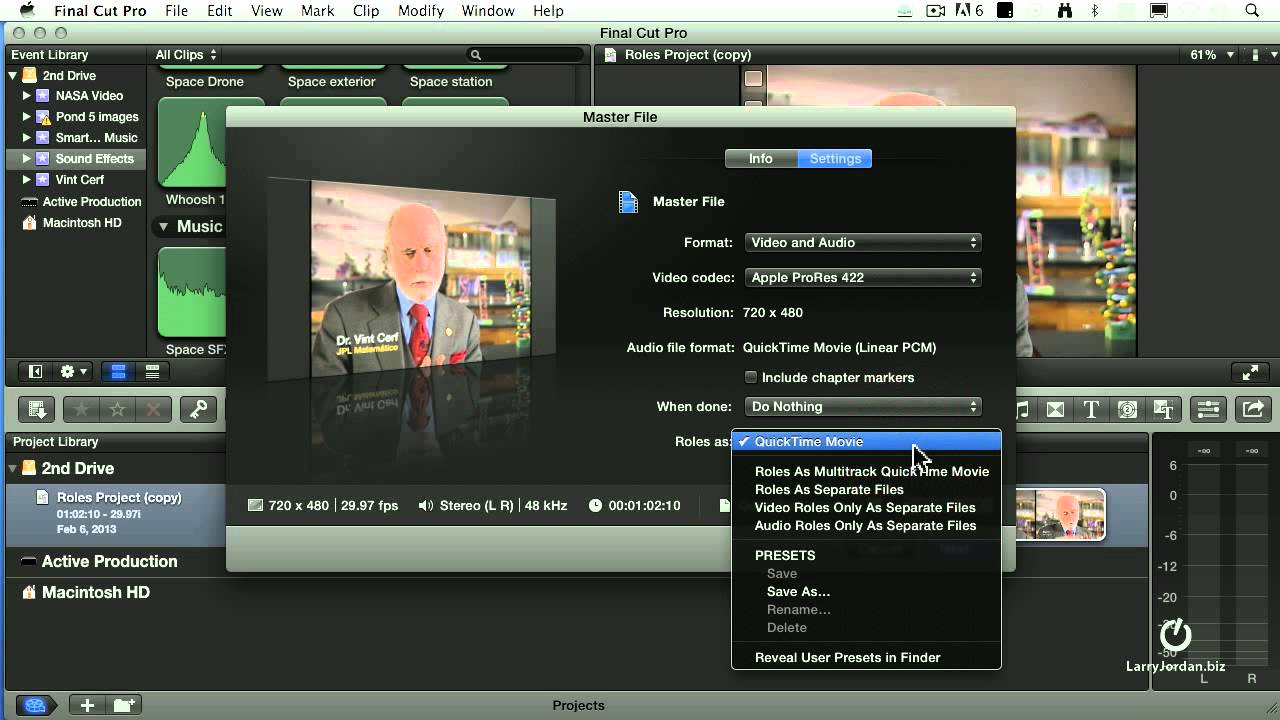The width and height of the screenshot is (1280, 720).
Task: Click the LarryJordan.biz power logo
Action: [x=1176, y=634]
